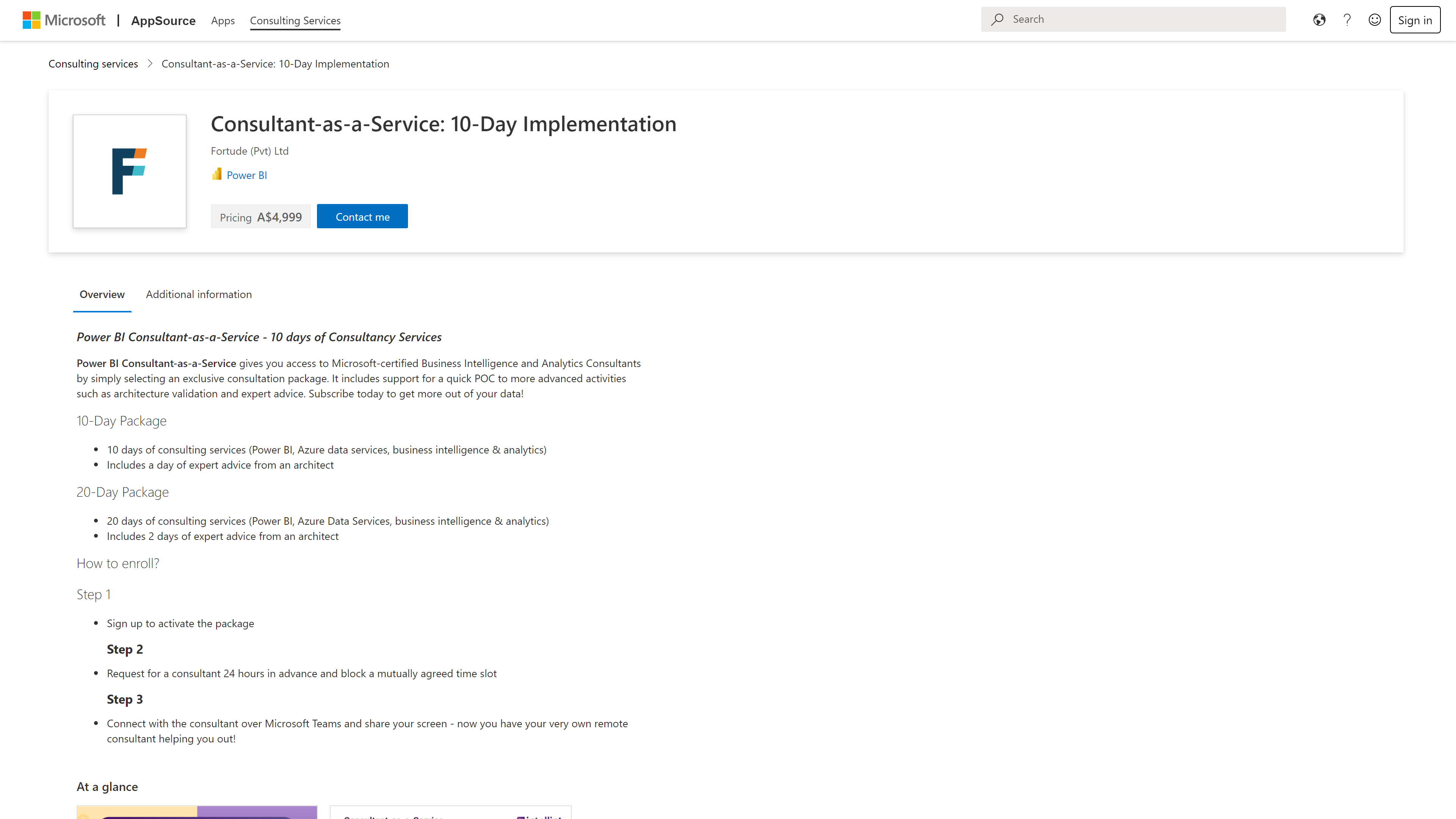
Task: Click the Sign in button
Action: 1415,20
